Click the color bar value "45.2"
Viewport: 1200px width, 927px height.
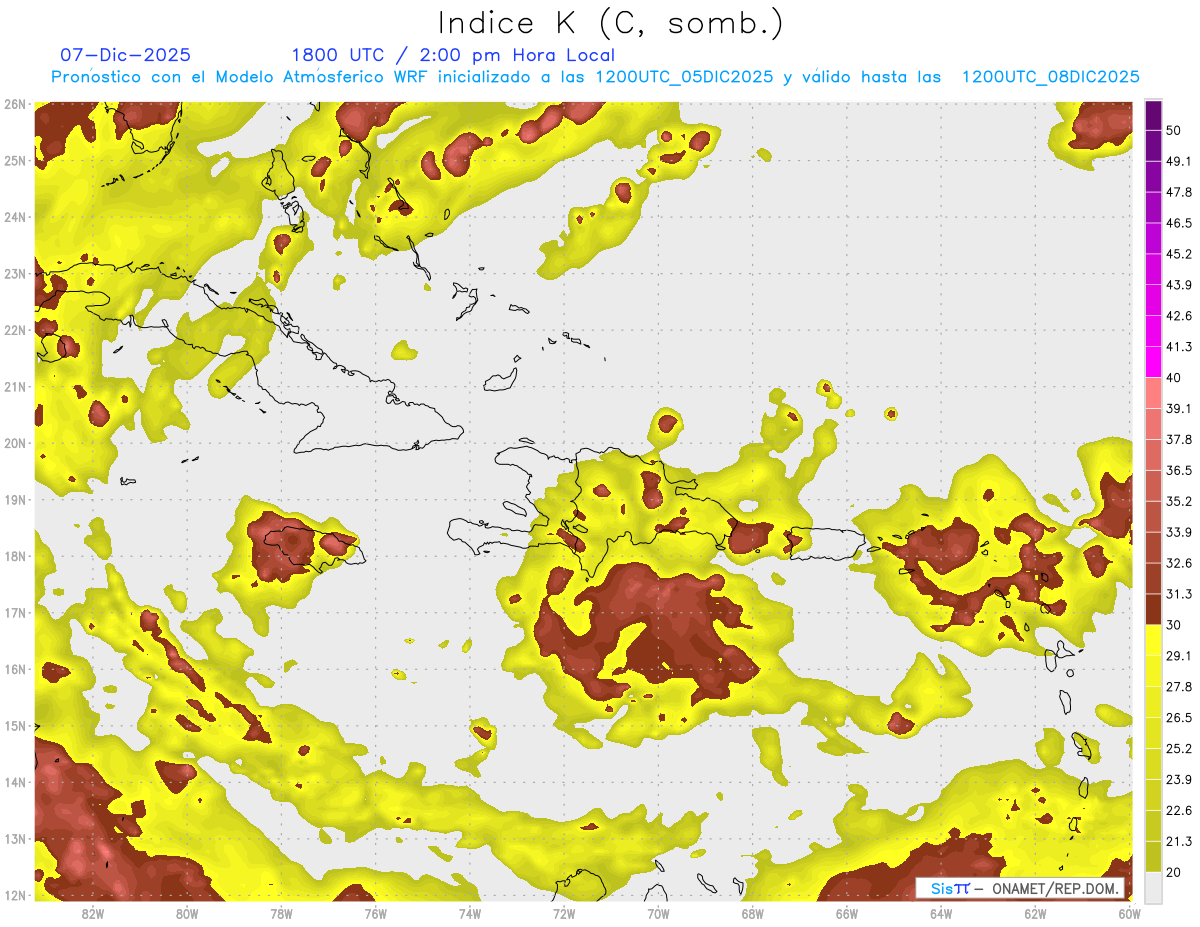pos(1179,254)
